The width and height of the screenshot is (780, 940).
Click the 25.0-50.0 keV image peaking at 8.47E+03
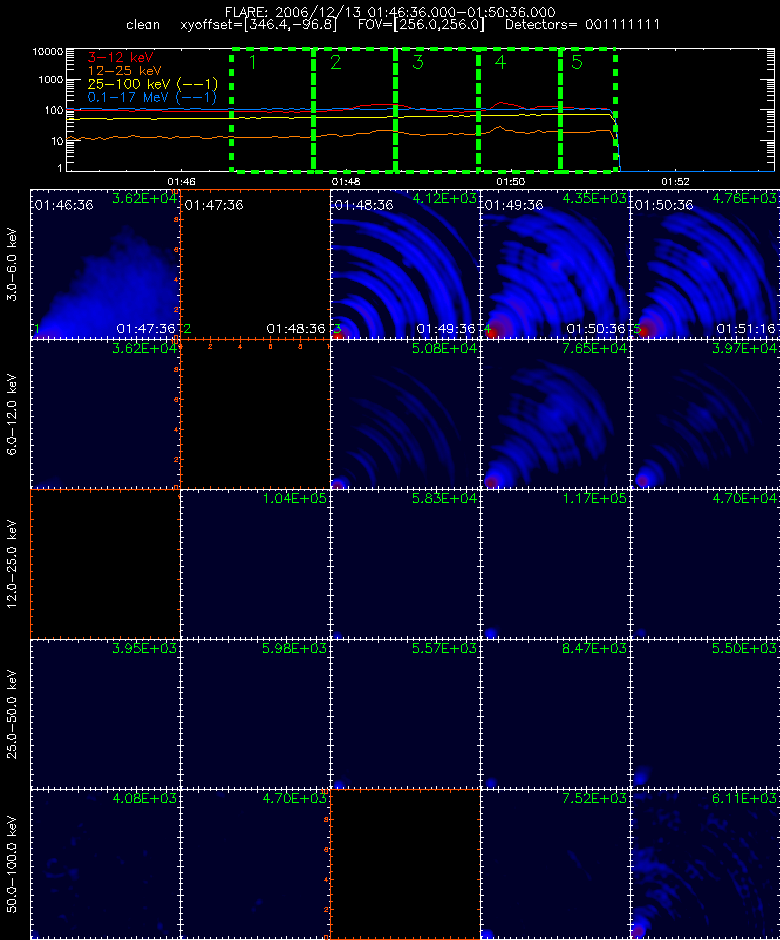(555, 714)
